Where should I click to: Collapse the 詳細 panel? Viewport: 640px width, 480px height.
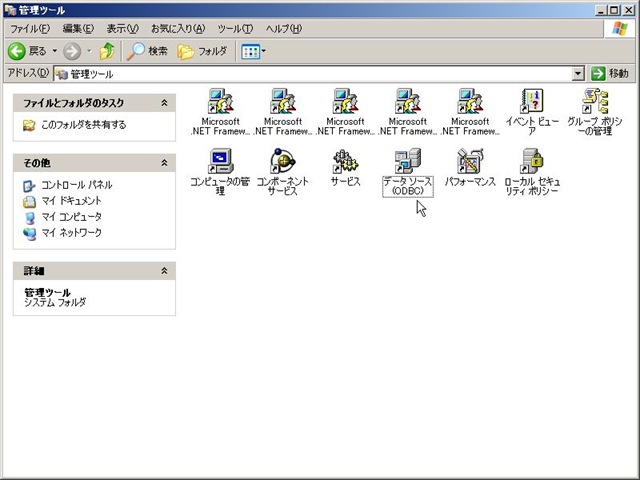164,271
